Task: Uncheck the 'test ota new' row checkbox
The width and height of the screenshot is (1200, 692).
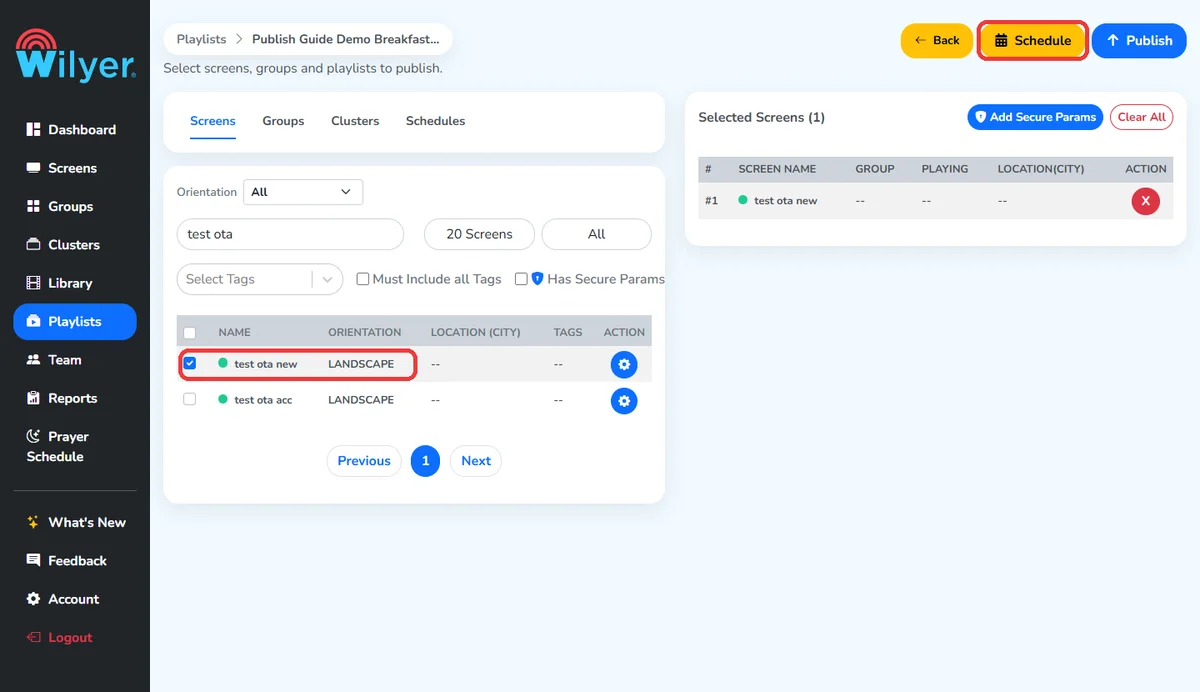Action: click(190, 363)
